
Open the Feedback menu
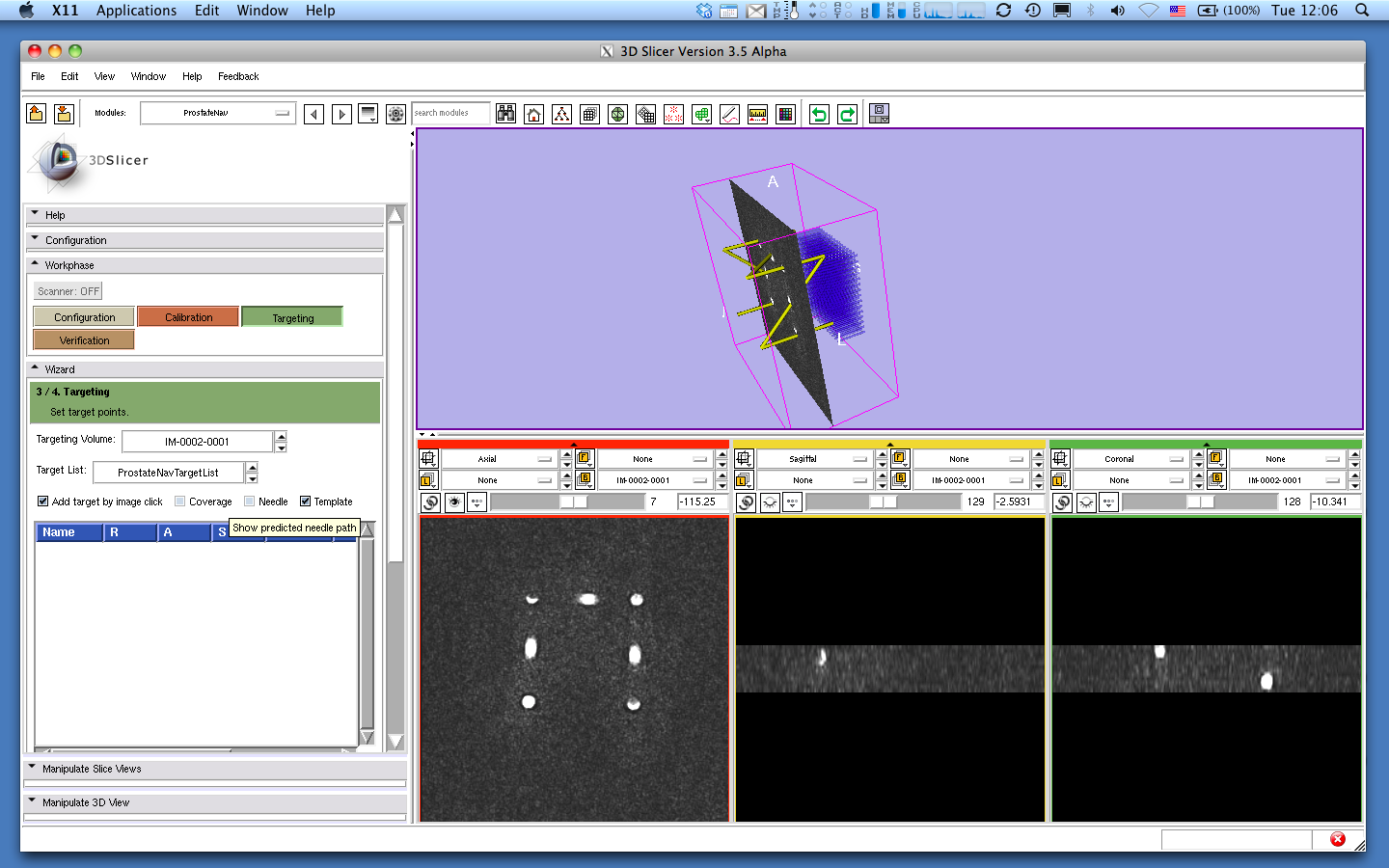[x=238, y=76]
